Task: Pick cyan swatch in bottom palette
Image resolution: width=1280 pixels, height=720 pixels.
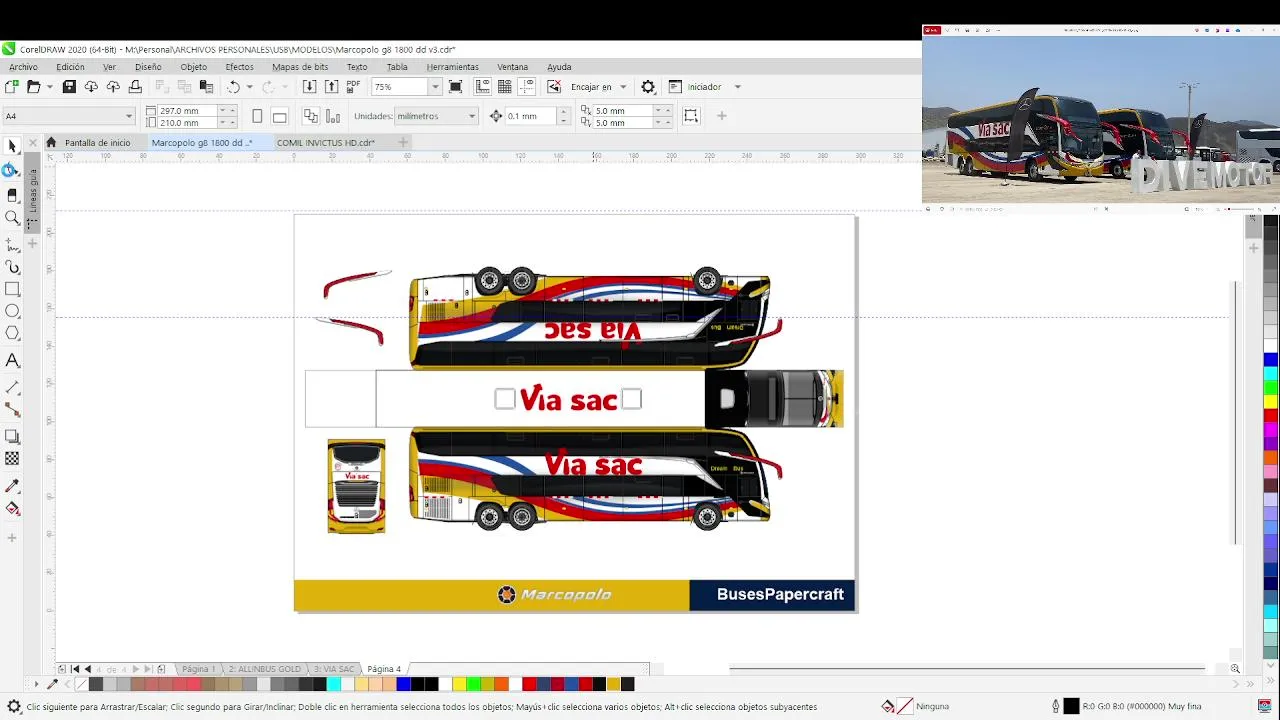Action: [334, 684]
